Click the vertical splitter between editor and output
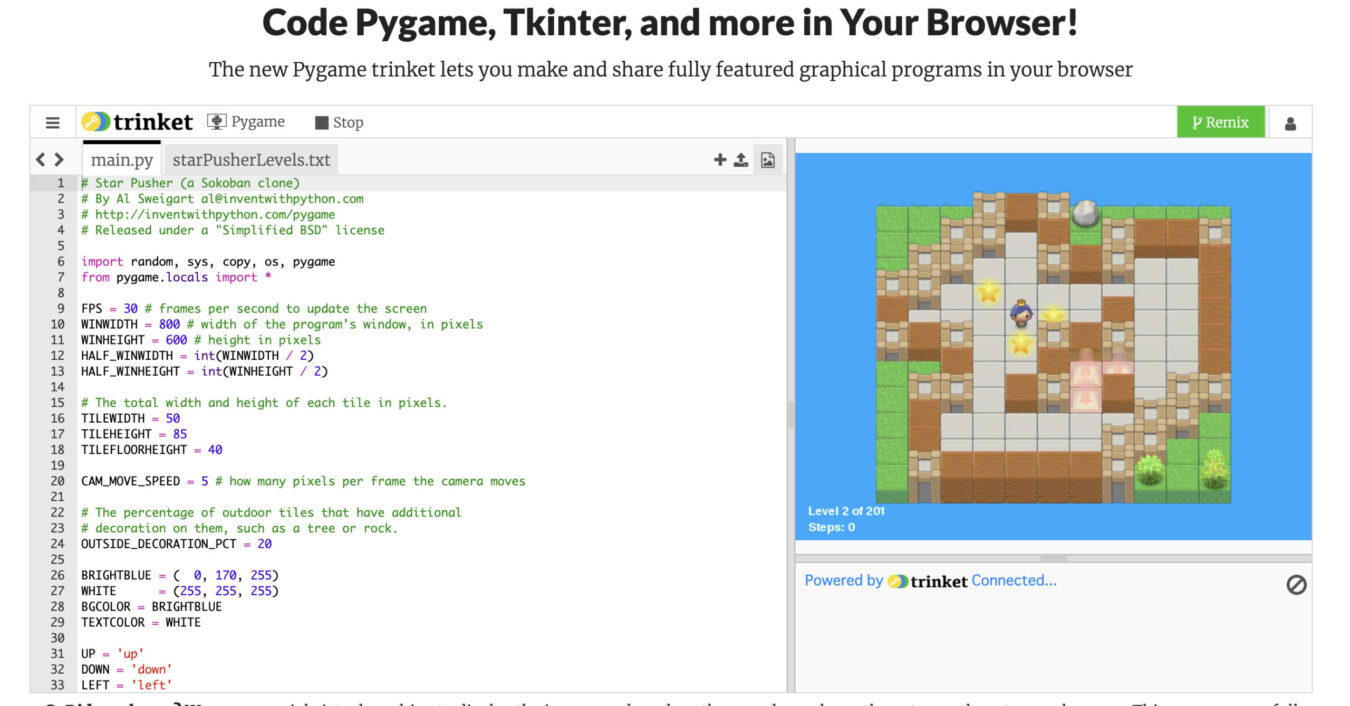Viewport: 1350px width, 706px height. coord(790,415)
